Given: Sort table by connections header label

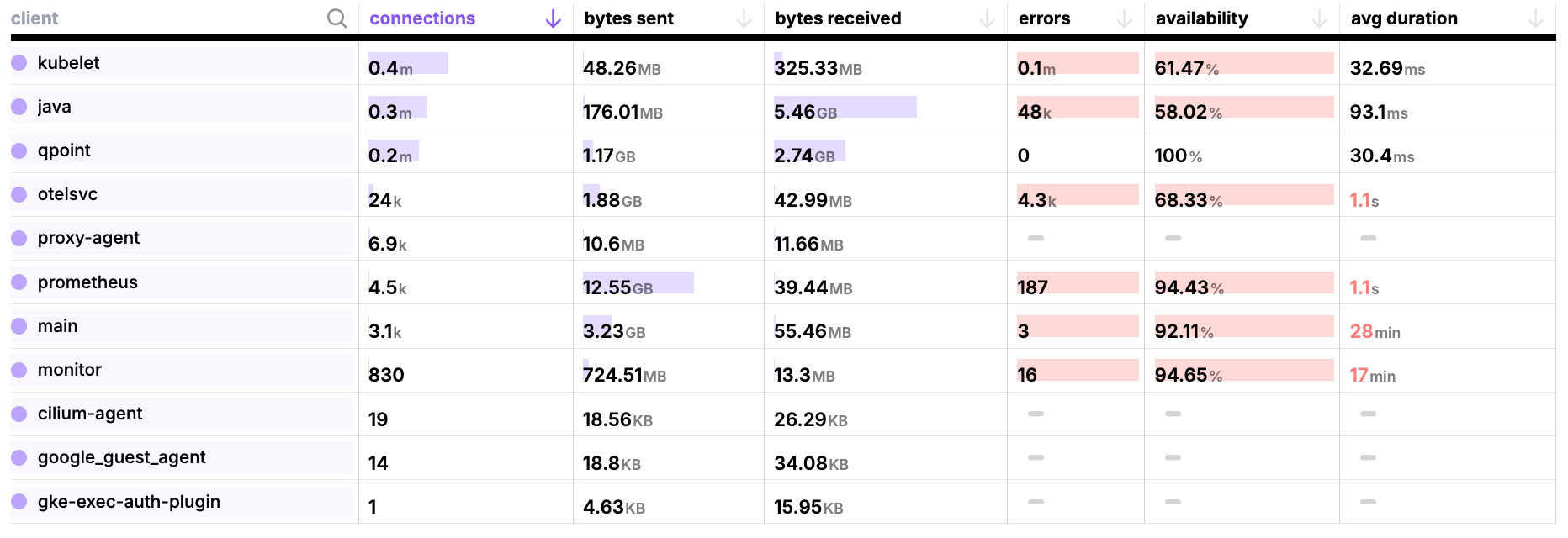Looking at the screenshot, I should pos(422,18).
